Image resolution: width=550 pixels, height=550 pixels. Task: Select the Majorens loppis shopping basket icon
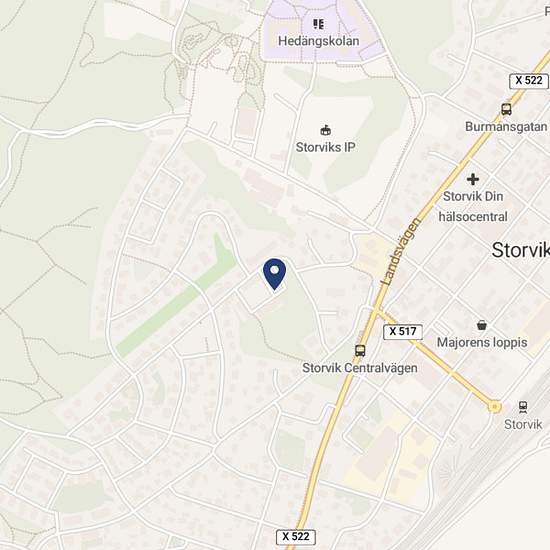482,325
